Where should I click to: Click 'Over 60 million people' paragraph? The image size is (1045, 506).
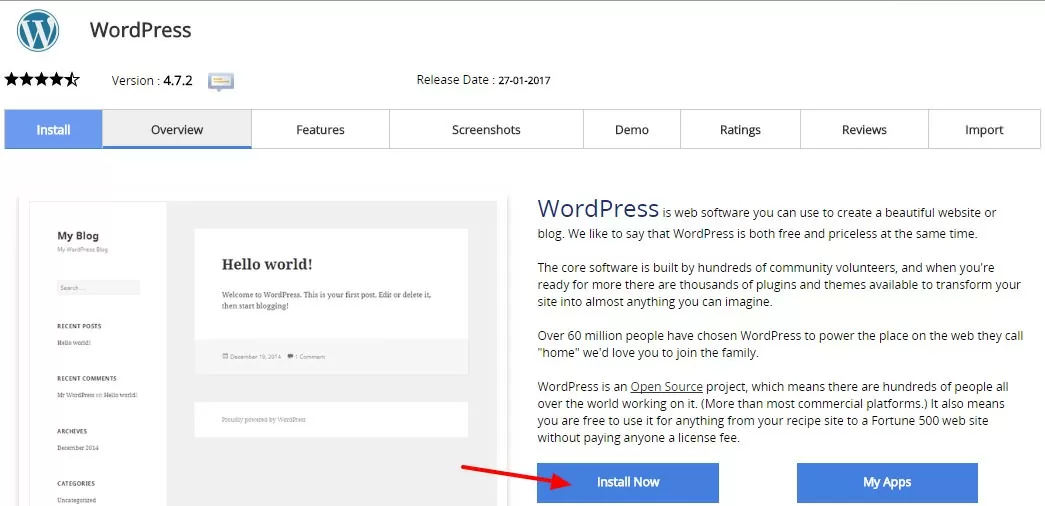pyautogui.click(x=780, y=344)
